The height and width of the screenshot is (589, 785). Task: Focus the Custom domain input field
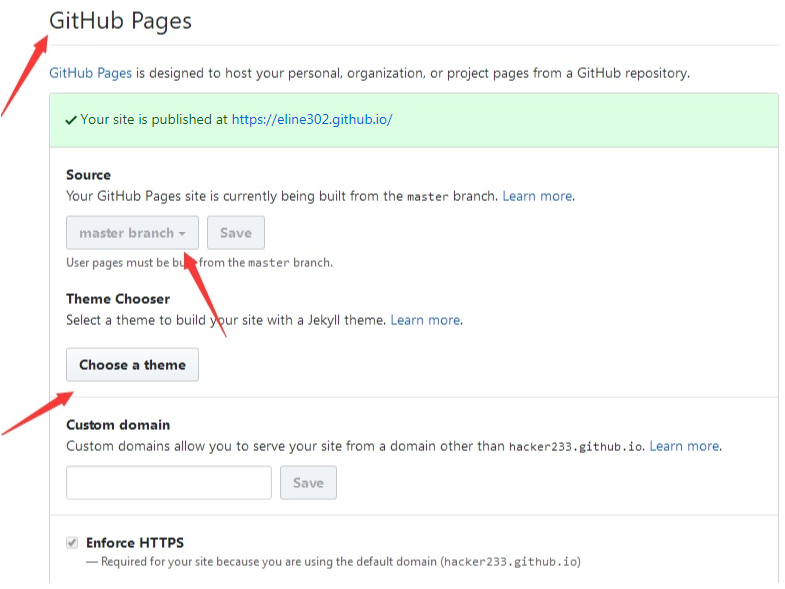click(x=169, y=483)
